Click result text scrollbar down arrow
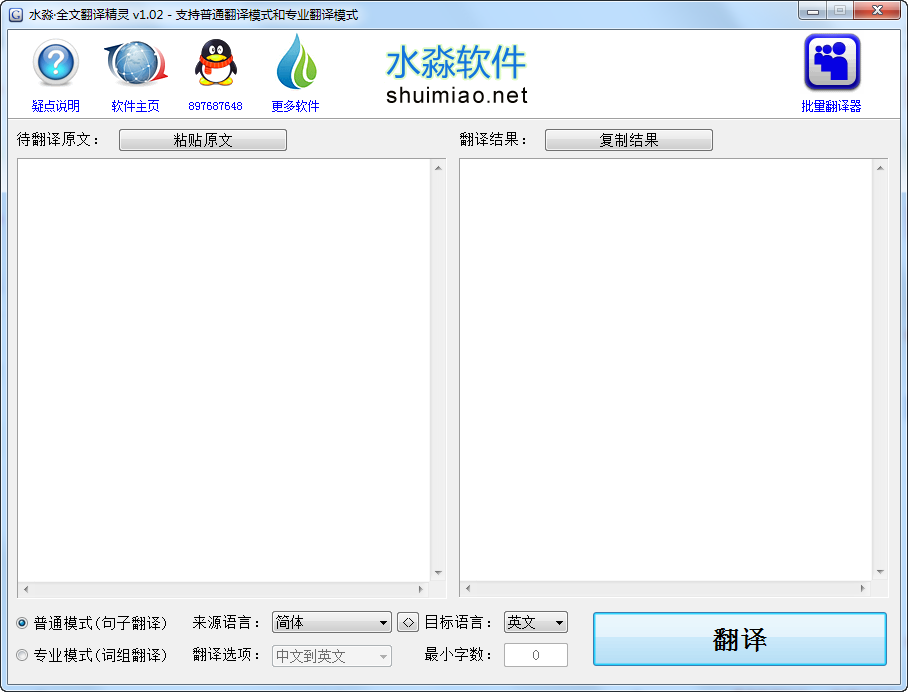The width and height of the screenshot is (908, 692). (x=880, y=572)
